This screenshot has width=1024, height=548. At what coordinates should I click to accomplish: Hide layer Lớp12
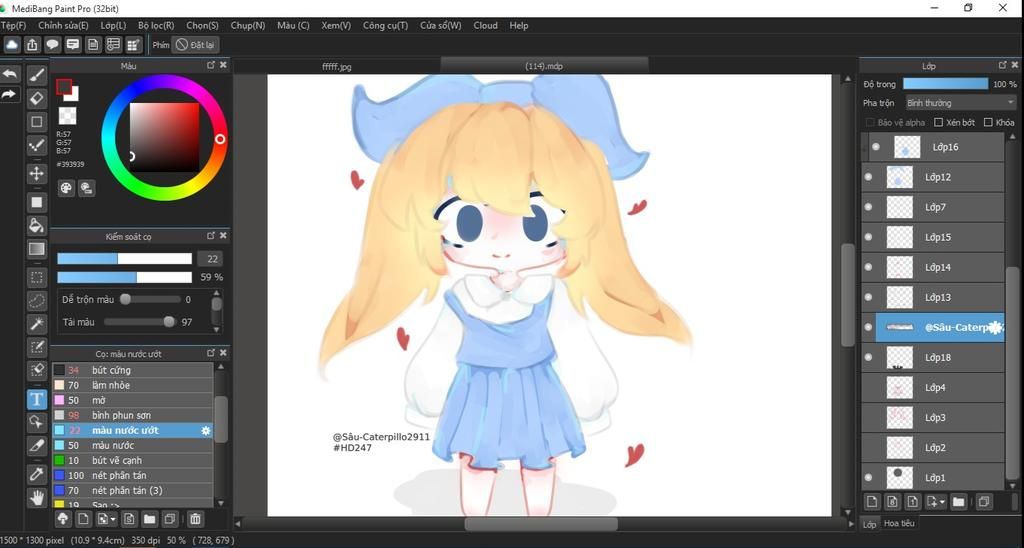pyautogui.click(x=869, y=177)
